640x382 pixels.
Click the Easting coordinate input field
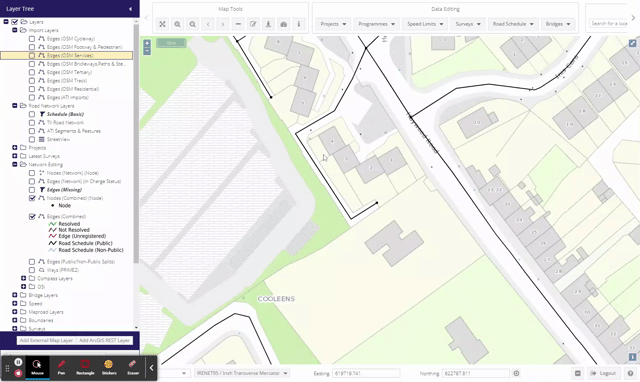(366, 373)
